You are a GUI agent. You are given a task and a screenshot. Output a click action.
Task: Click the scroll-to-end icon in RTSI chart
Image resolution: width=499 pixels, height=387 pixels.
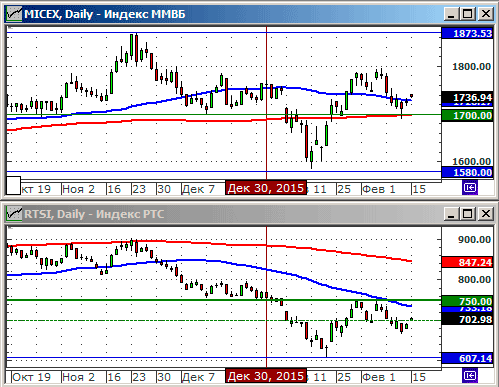[470, 376]
